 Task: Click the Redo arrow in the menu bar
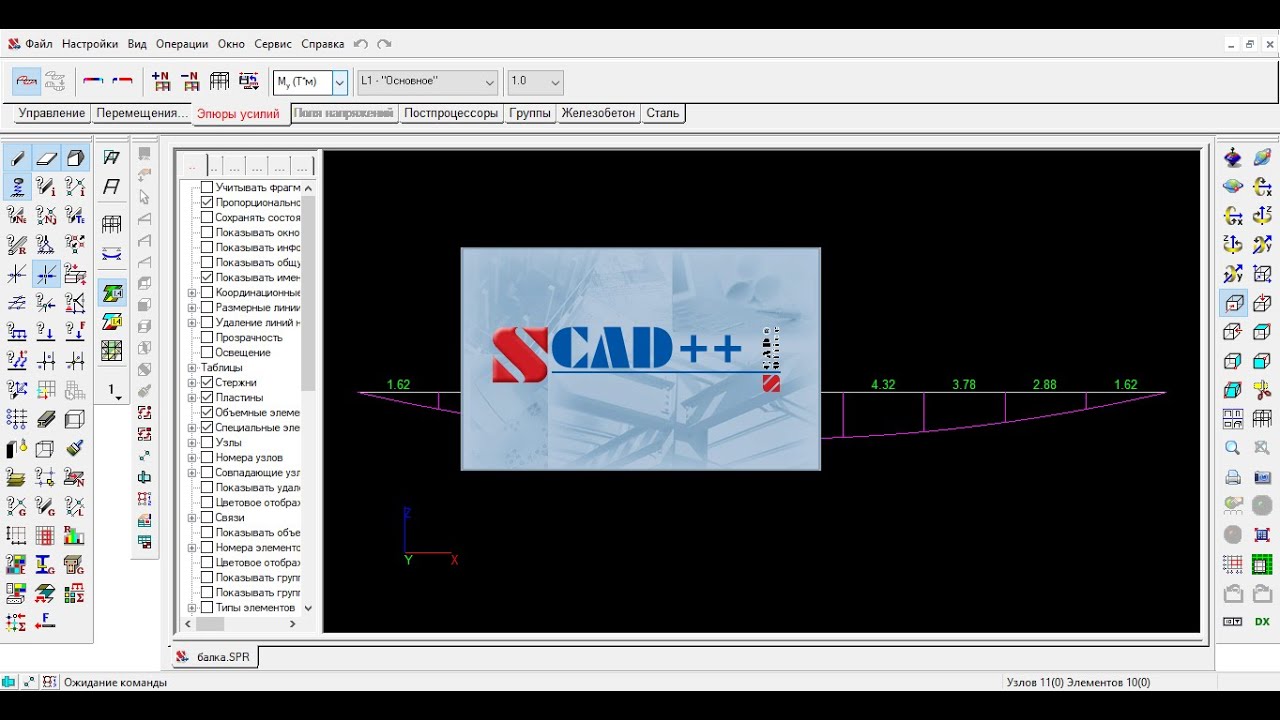point(384,44)
